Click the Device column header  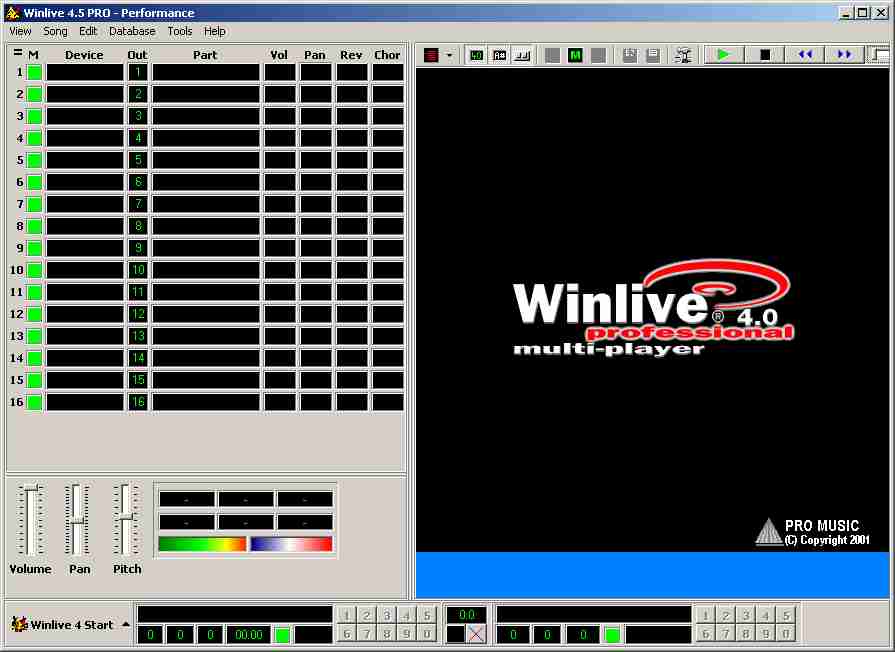(x=84, y=55)
